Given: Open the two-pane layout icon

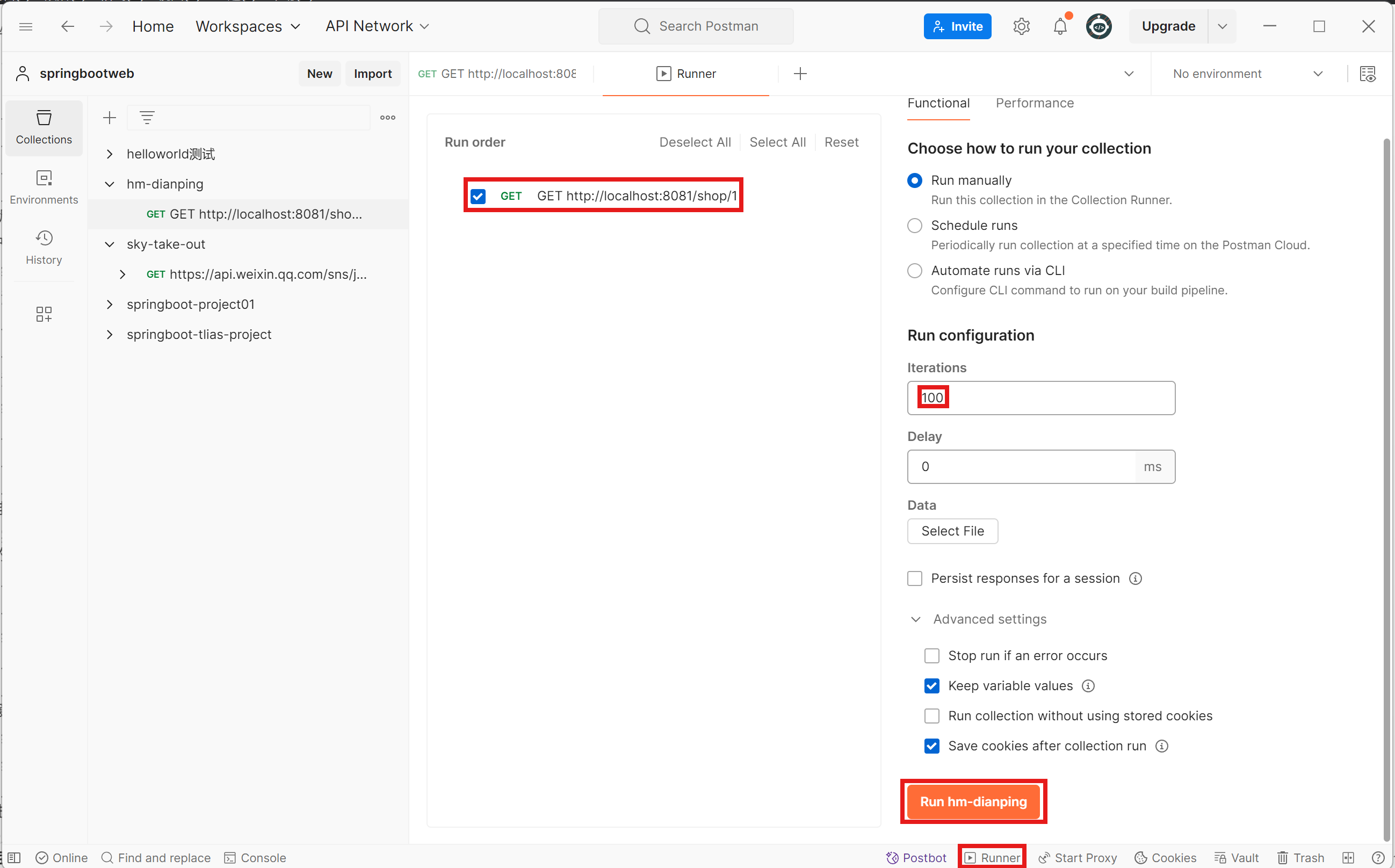Looking at the screenshot, I should (x=1348, y=858).
